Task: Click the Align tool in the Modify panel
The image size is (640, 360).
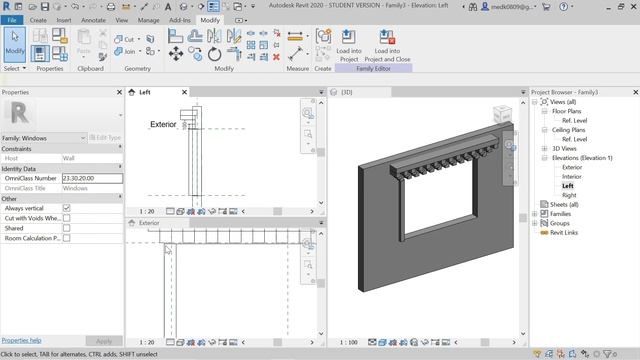Action: coord(176,36)
